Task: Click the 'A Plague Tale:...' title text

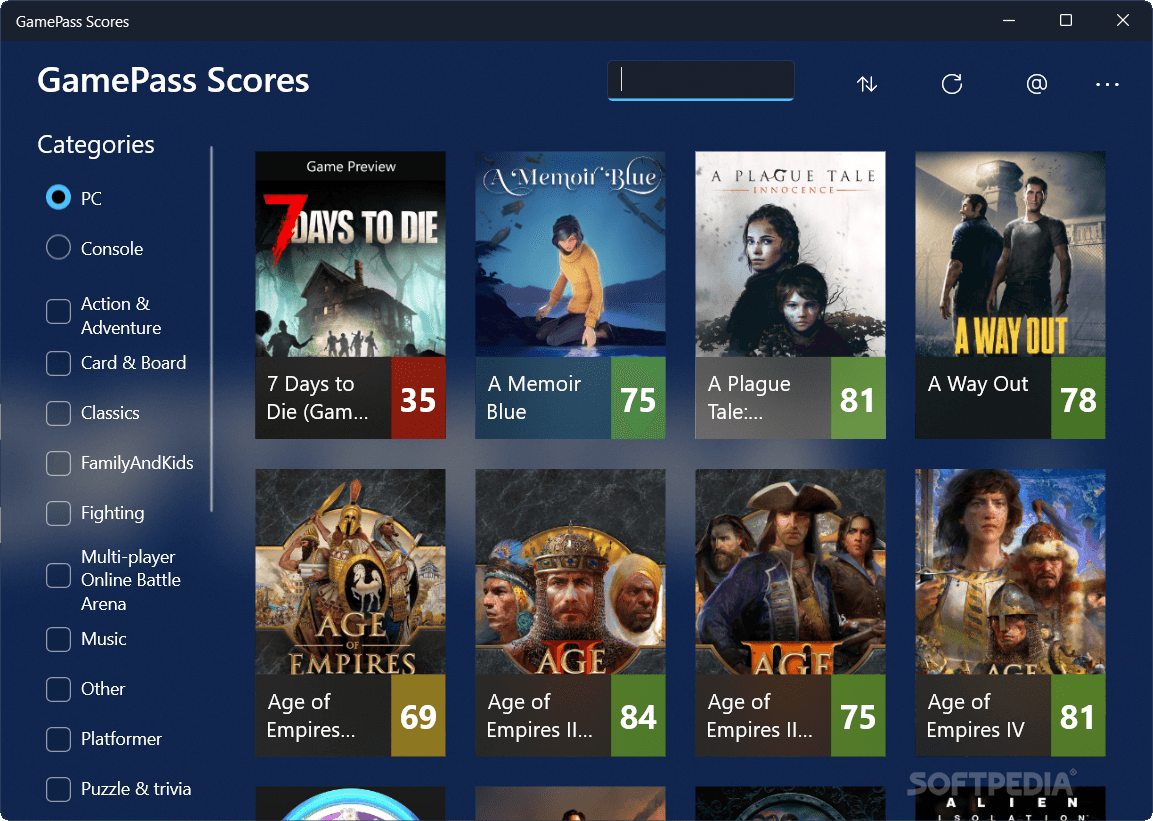Action: (x=749, y=398)
